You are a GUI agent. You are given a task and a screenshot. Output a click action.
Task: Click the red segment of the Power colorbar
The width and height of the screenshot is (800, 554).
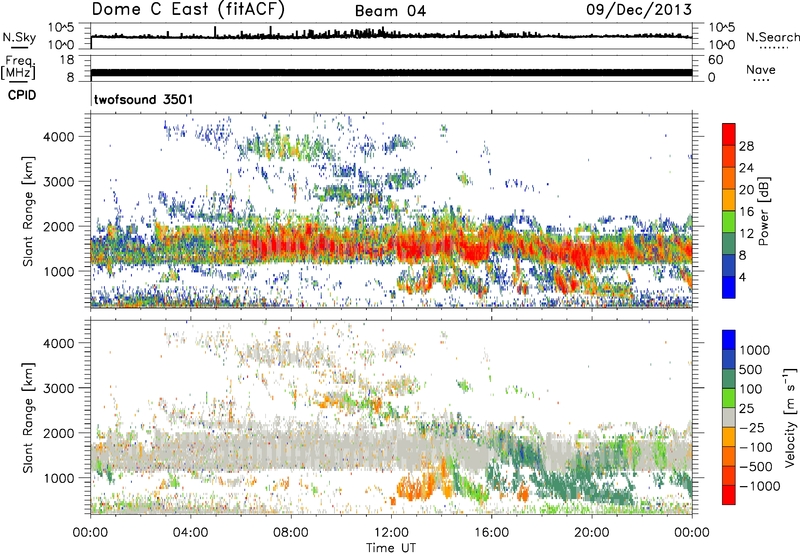pos(729,134)
